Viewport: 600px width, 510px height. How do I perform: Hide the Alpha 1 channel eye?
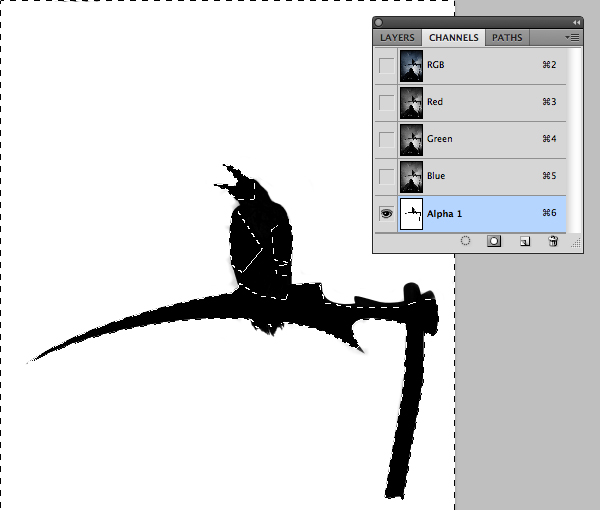tap(386, 213)
